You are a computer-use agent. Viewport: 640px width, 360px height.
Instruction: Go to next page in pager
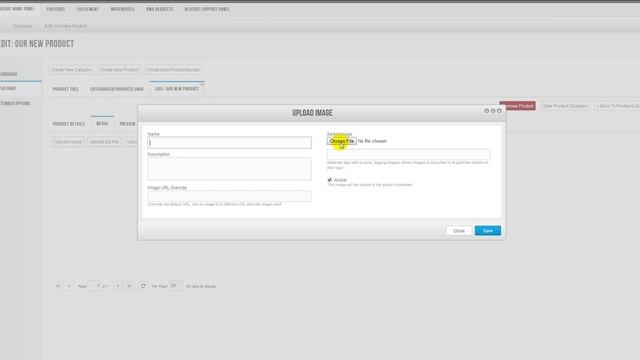pyautogui.click(x=118, y=286)
